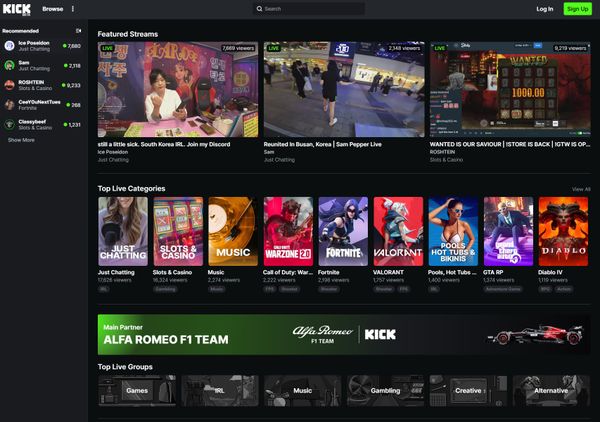Open Just Chatting category card
The width and height of the screenshot is (600, 422).
(123, 231)
